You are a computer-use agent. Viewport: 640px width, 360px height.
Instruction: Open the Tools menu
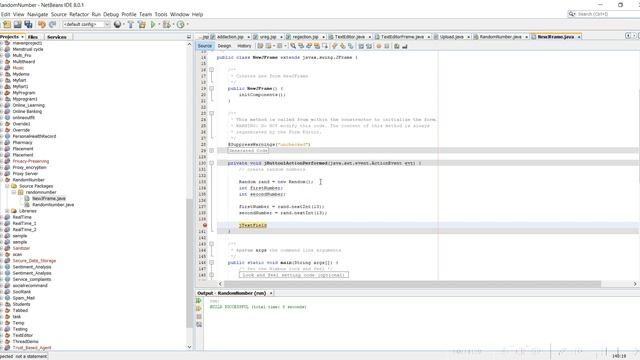click(161, 14)
